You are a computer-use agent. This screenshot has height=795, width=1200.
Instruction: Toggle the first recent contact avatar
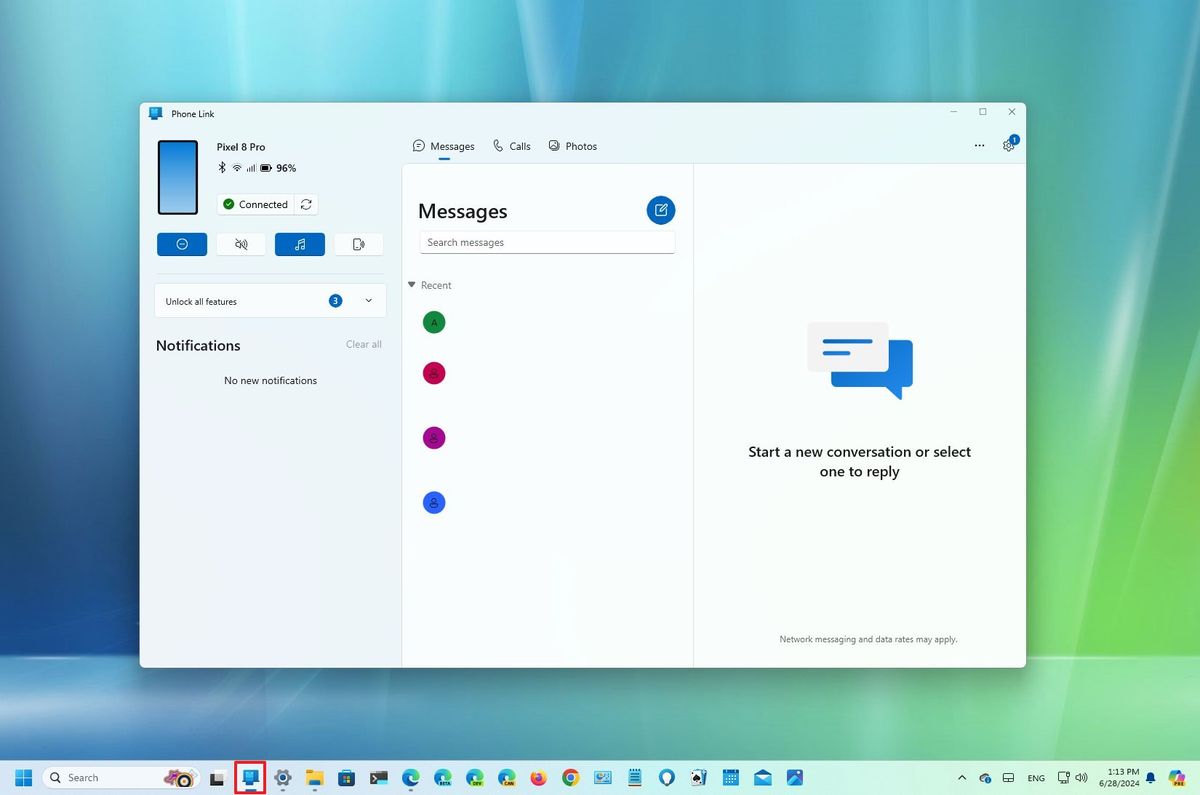[x=433, y=322]
